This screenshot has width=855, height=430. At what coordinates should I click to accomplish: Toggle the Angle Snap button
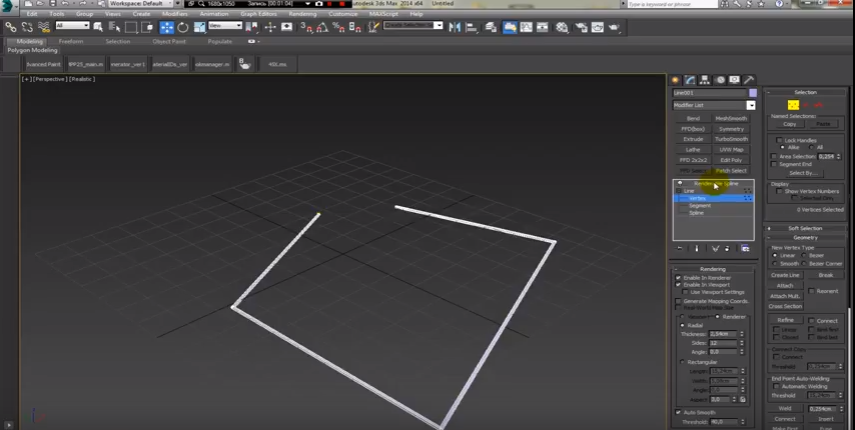point(322,27)
